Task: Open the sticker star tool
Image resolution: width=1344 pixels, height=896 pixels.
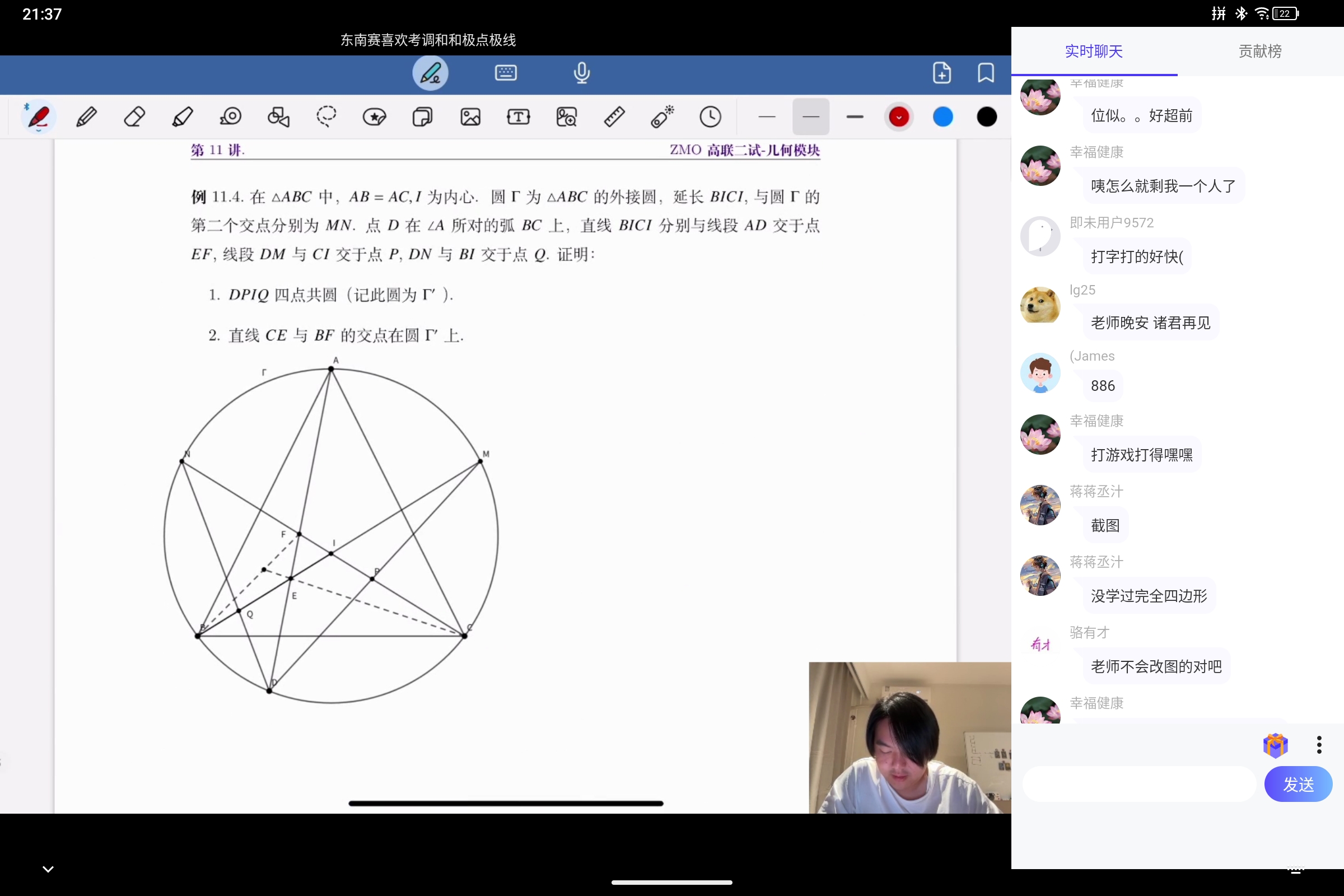Action: [x=374, y=117]
